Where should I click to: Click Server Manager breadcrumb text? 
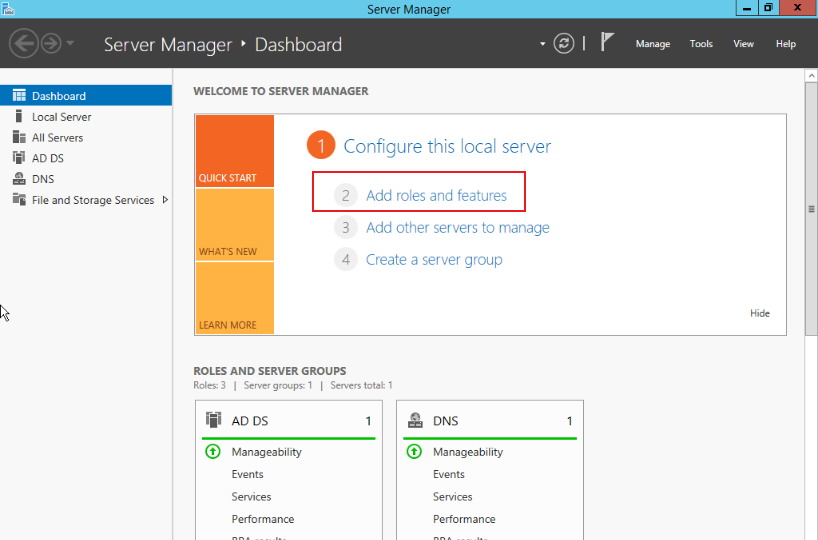tap(167, 44)
